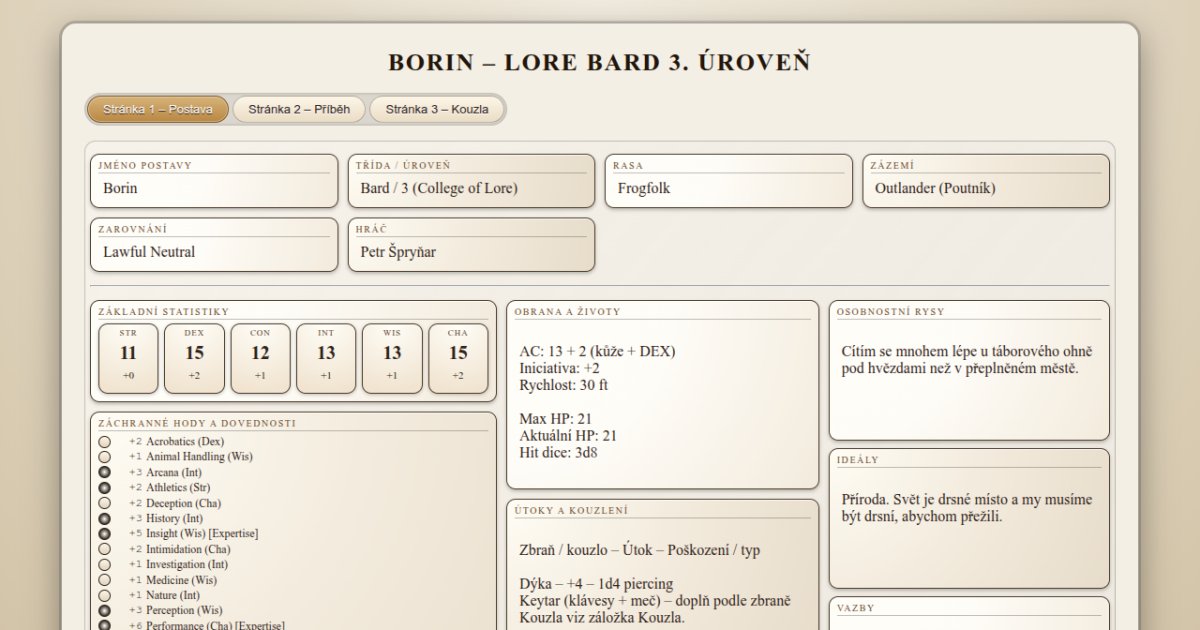Screen dimensions: 1200x630
Task: Select the Stránka 1 – Postava tab
Action: click(158, 109)
